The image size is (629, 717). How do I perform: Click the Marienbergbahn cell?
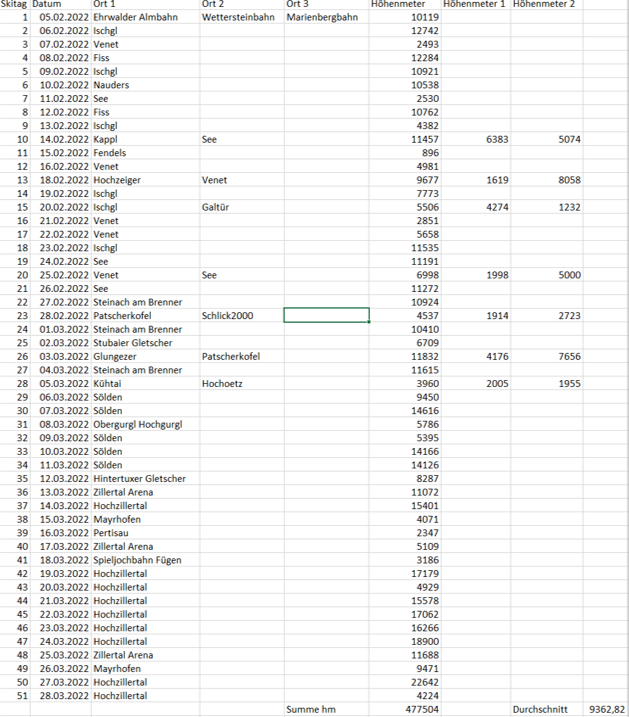[x=322, y=18]
